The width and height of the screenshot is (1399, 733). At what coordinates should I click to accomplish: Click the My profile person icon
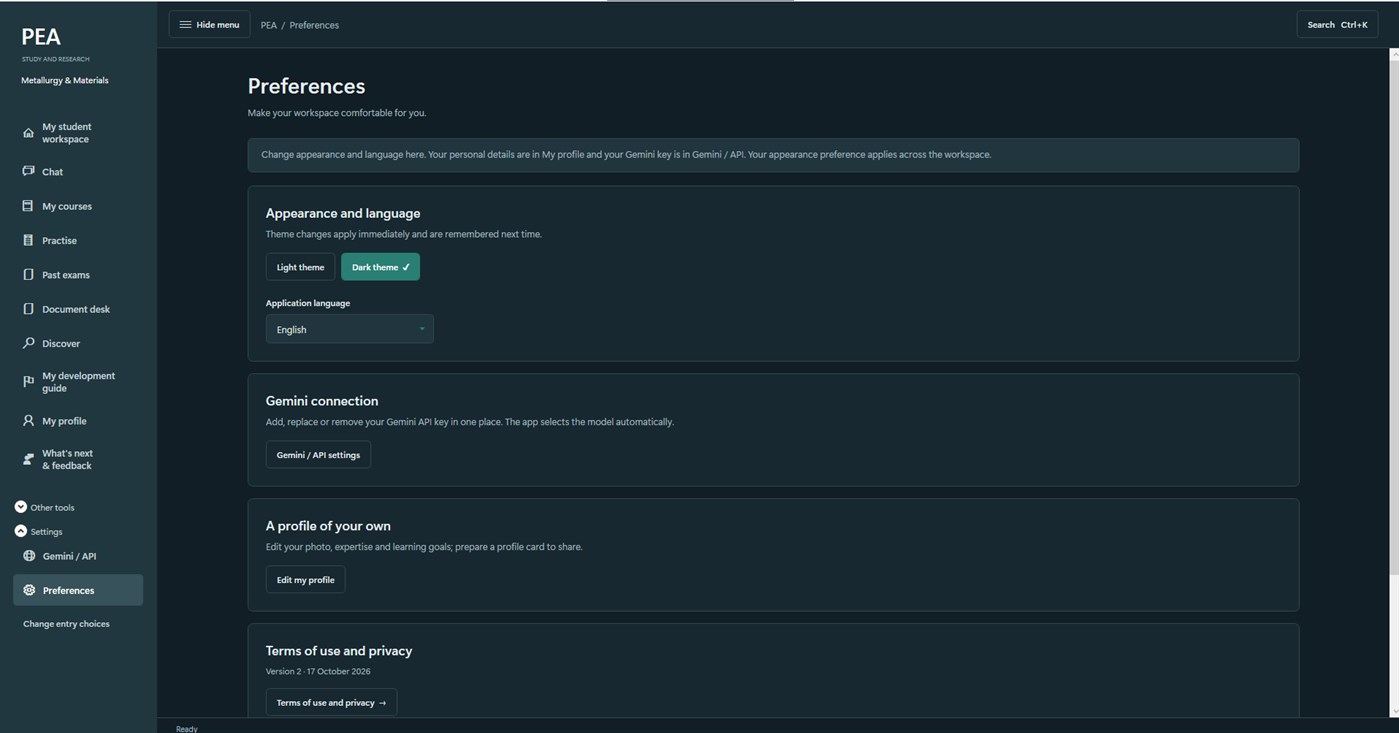click(28, 421)
